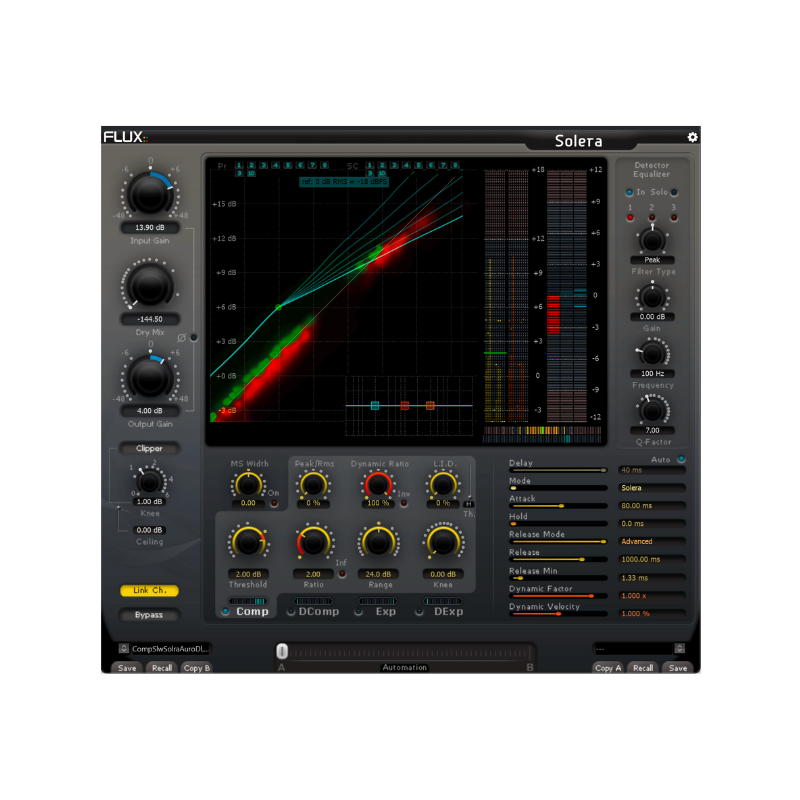Switch to the DExp section tab
Viewport: 800px width, 800px height.
pyautogui.click(x=448, y=611)
